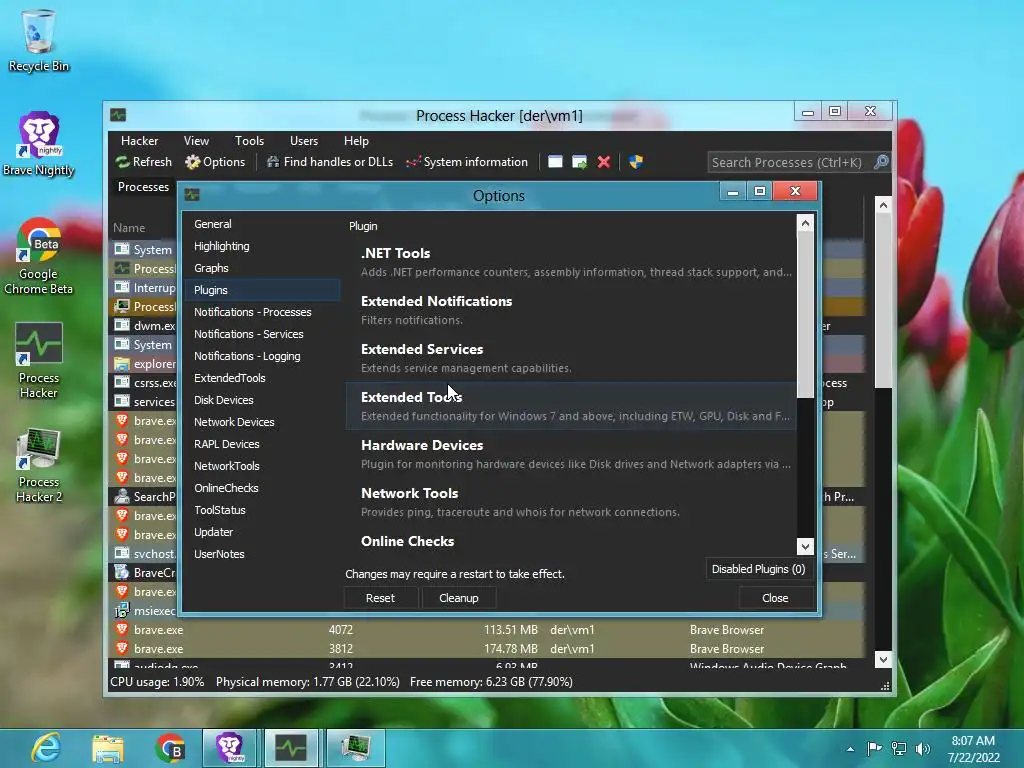1024x768 pixels.
Task: Click the Reset button
Action: [x=380, y=598]
